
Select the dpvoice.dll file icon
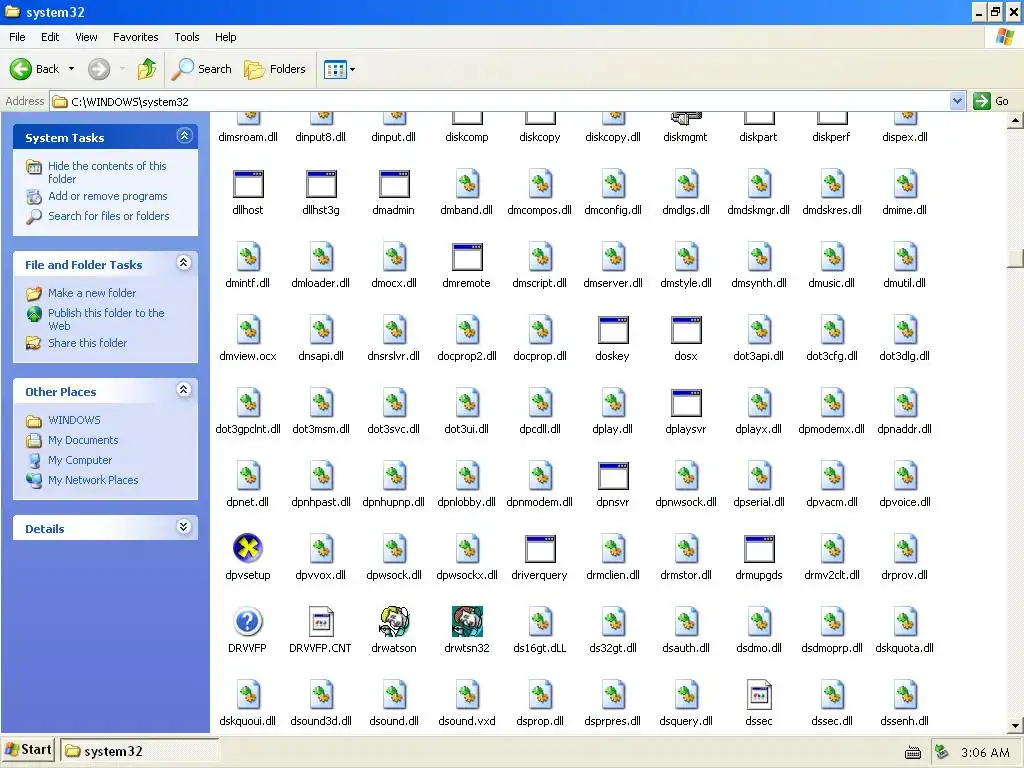pos(905,477)
